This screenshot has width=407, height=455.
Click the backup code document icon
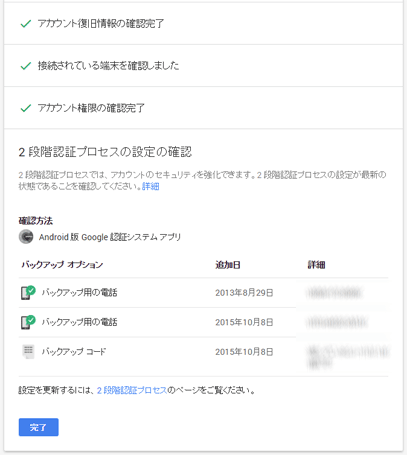28,351
